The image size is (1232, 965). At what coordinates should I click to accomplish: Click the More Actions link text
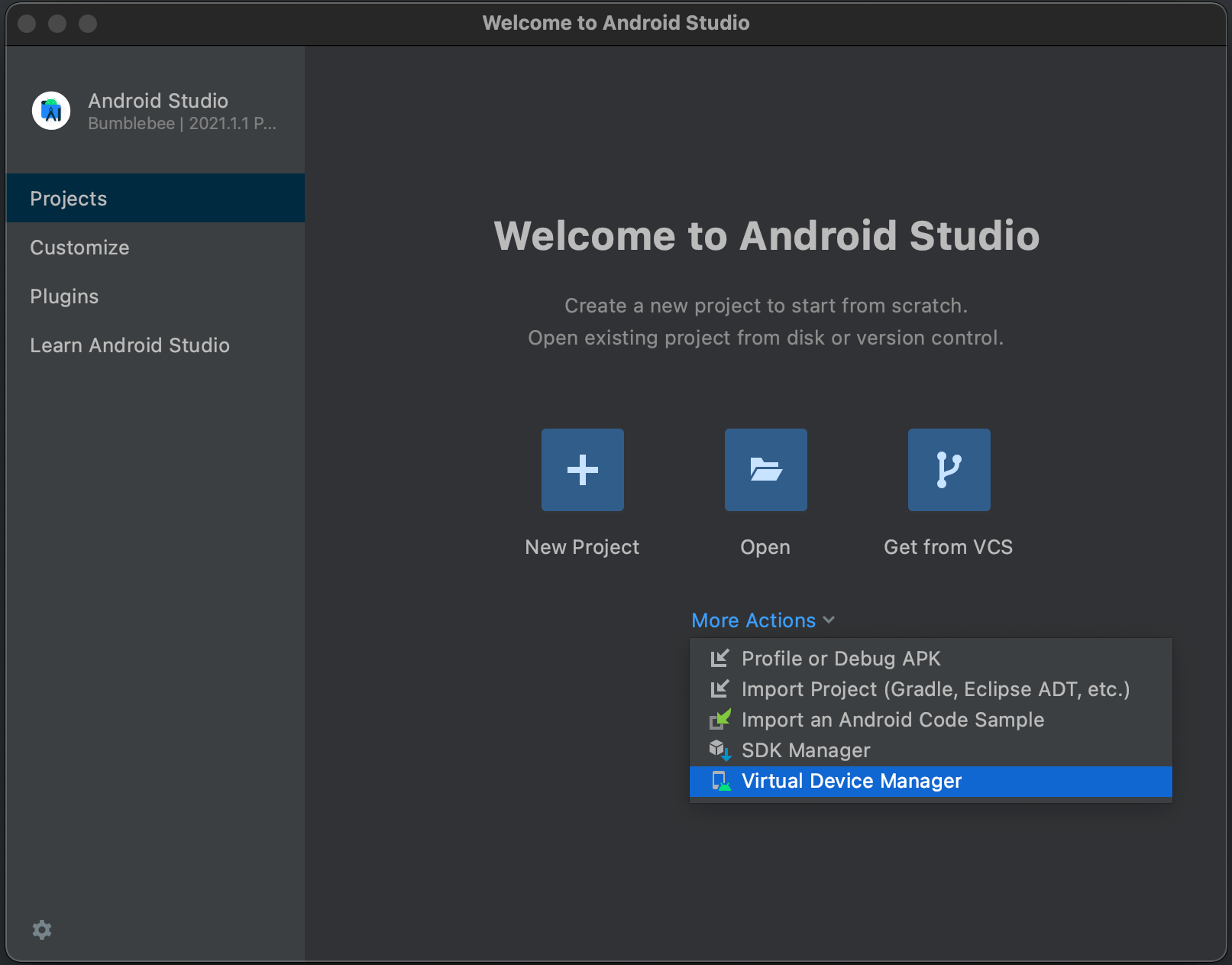754,620
